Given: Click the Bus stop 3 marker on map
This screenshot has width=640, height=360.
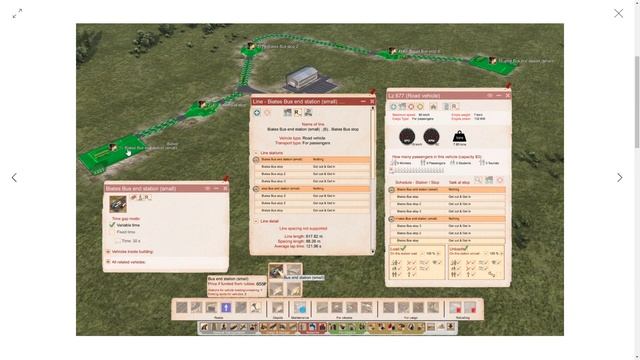Looking at the screenshot, I should [392, 51].
